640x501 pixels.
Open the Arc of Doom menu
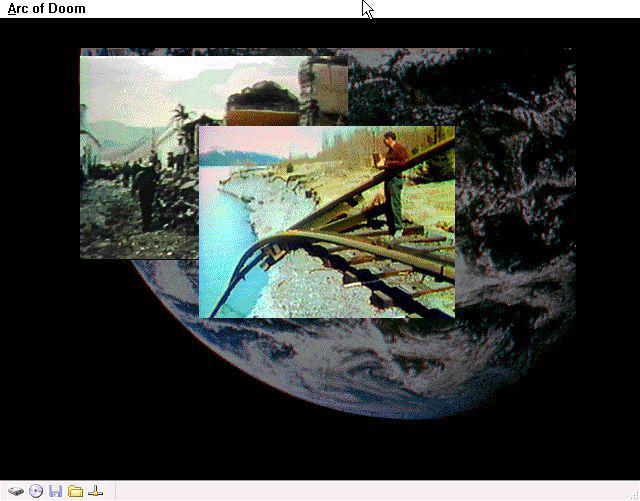(x=47, y=9)
